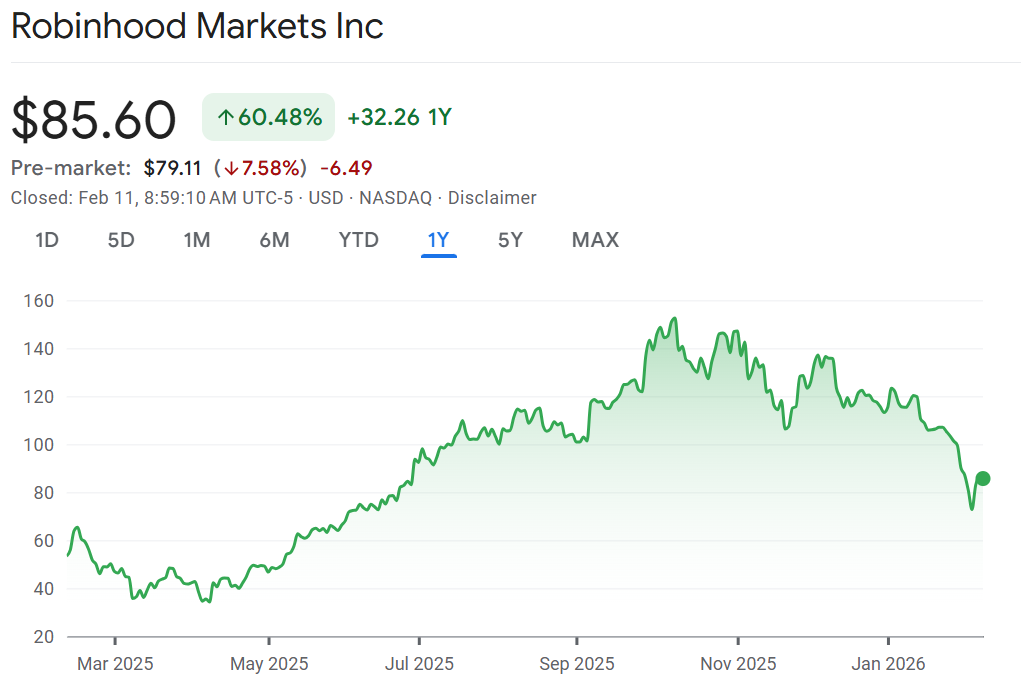The width and height of the screenshot is (1021, 688).
Task: Click the active 1Y tab
Action: pos(439,240)
